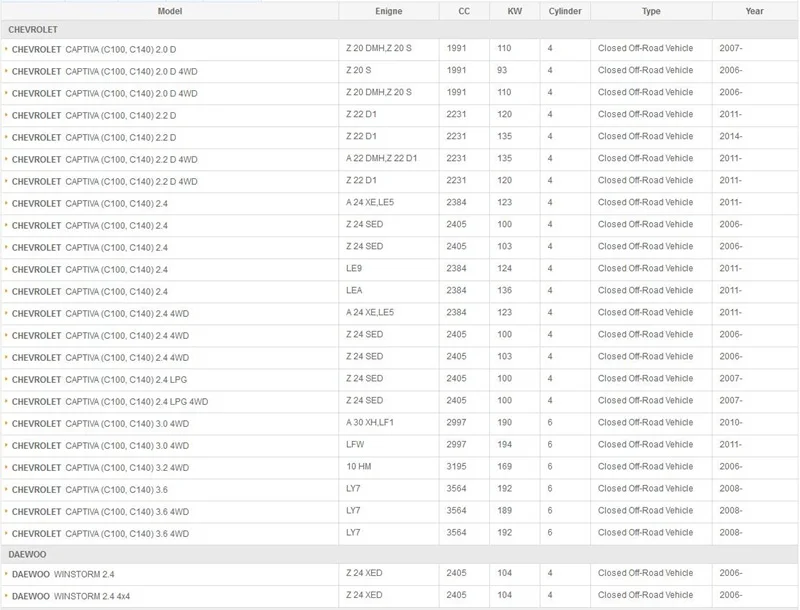Viewport: 800px width, 610px height.
Task: Click vehicle type in the 2014- row
Action: (x=645, y=136)
